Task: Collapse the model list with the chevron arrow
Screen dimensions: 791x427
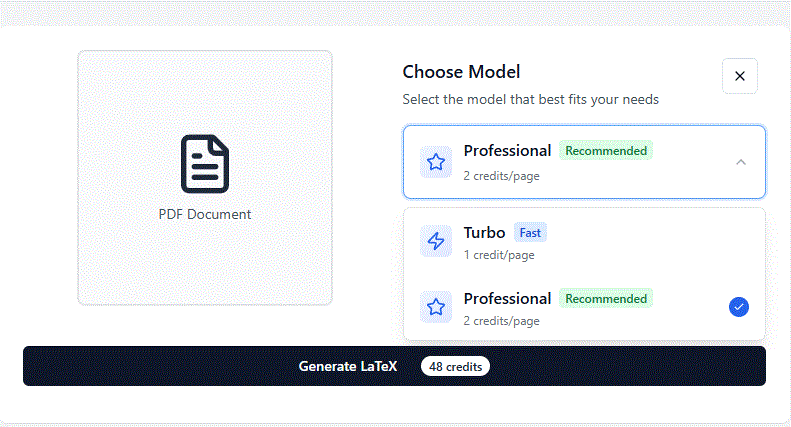Action: point(740,162)
